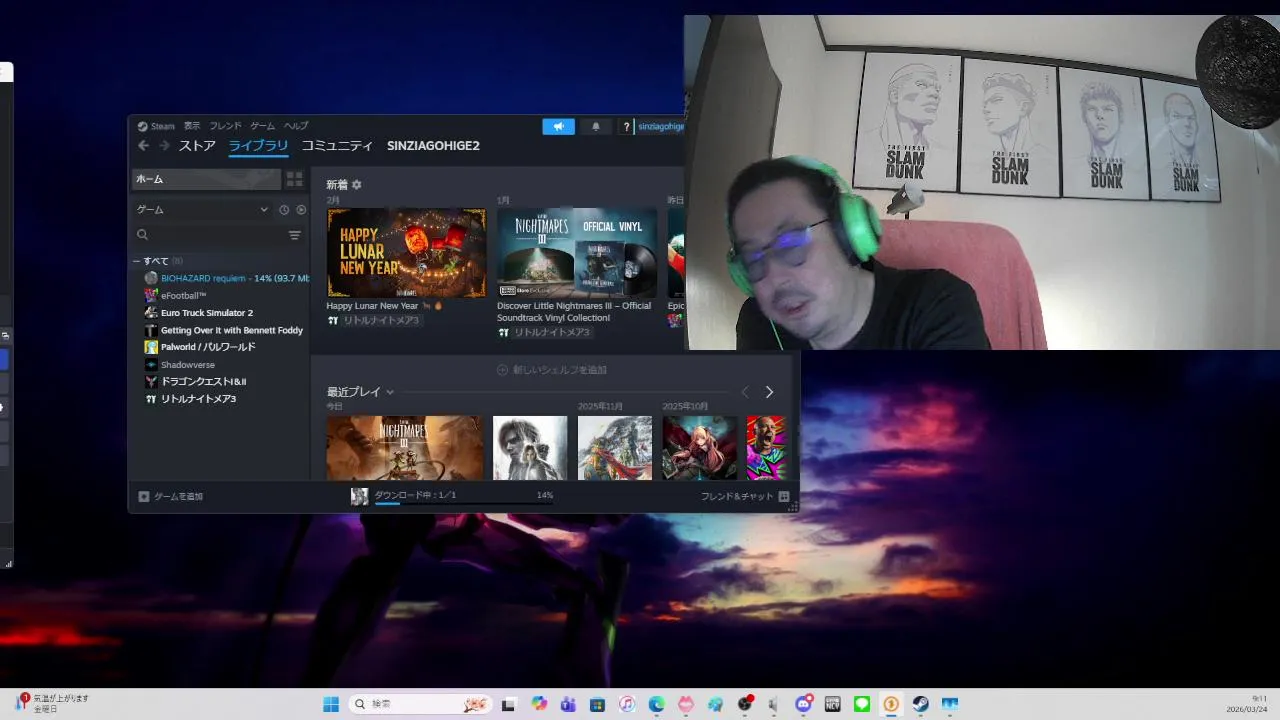Open iTunes music taskbar icon
This screenshot has width=1280, height=720.
pos(627,704)
